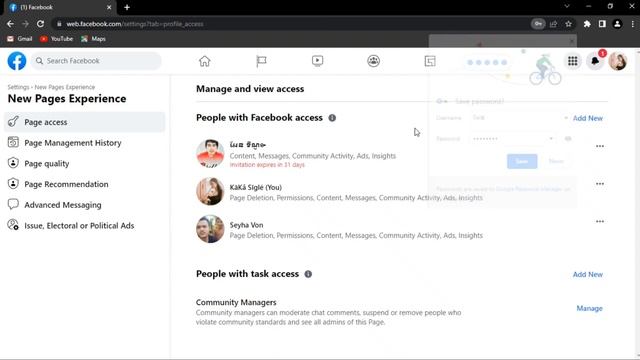The height and width of the screenshot is (360, 640).
Task: Open Issue, Electoral or Political Ads
Action: click(85, 226)
